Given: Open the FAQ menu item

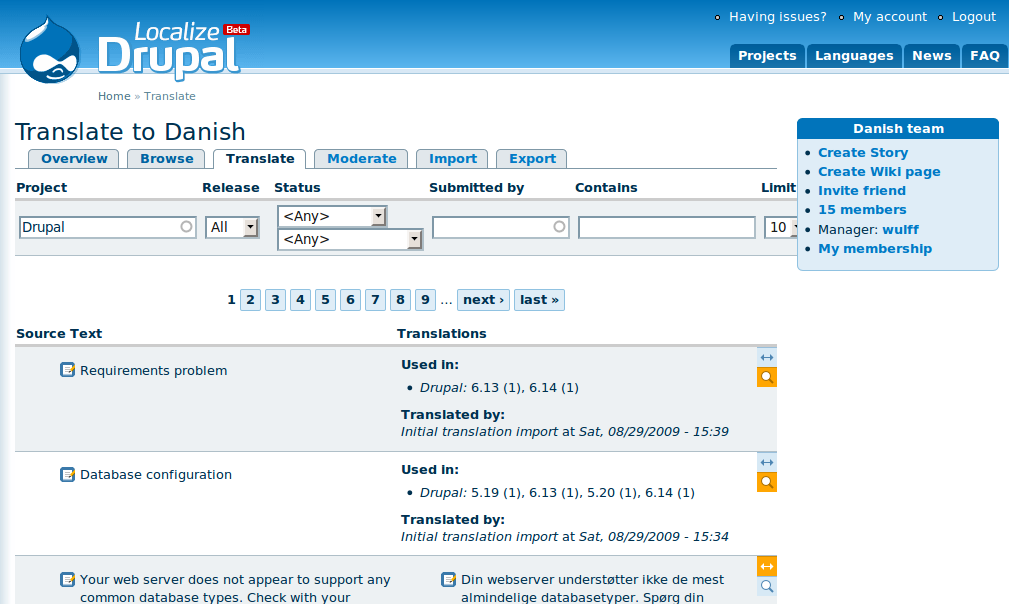Looking at the screenshot, I should [985, 56].
